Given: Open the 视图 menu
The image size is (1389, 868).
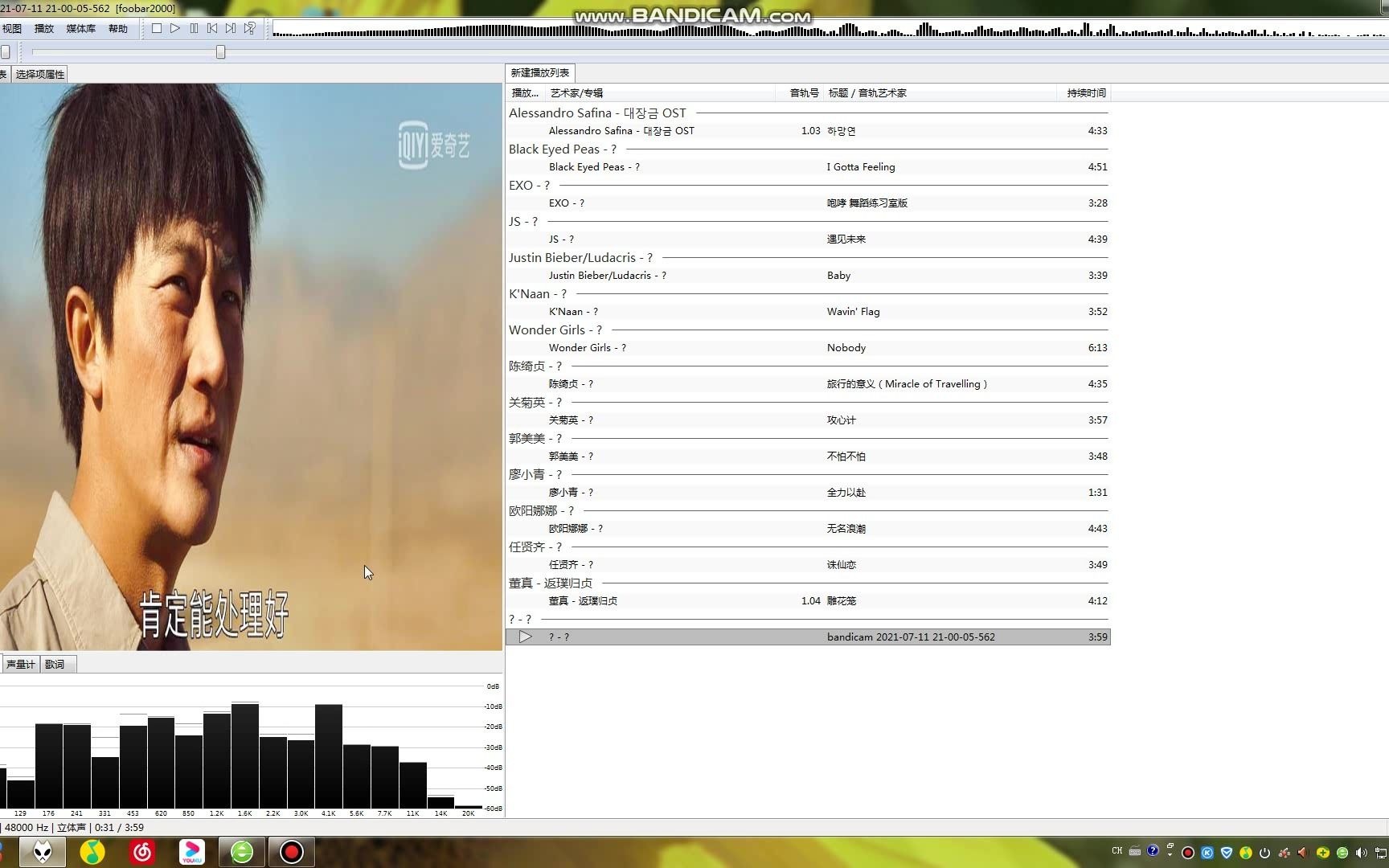Looking at the screenshot, I should click(12, 28).
